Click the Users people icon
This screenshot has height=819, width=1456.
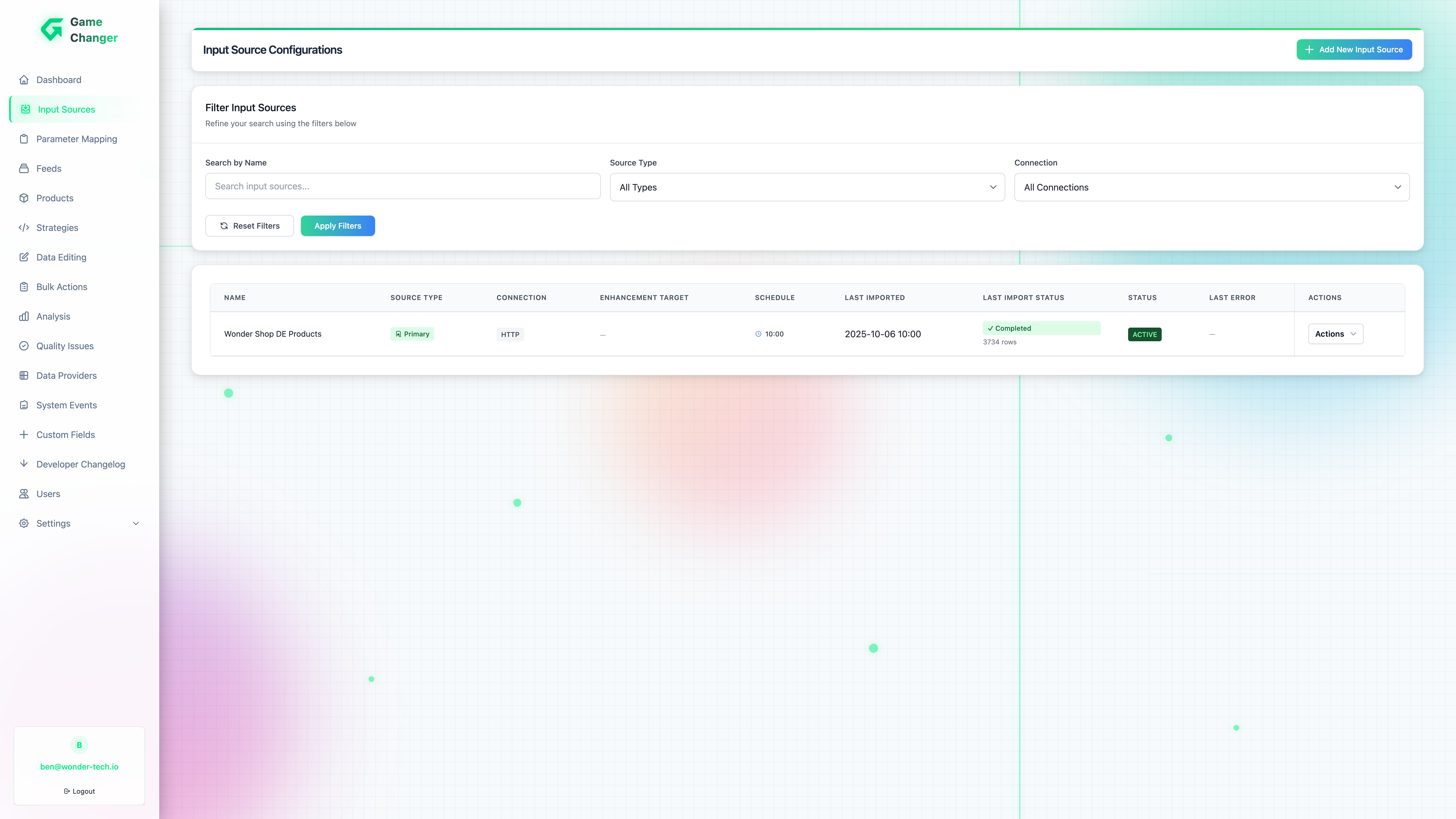pos(24,494)
